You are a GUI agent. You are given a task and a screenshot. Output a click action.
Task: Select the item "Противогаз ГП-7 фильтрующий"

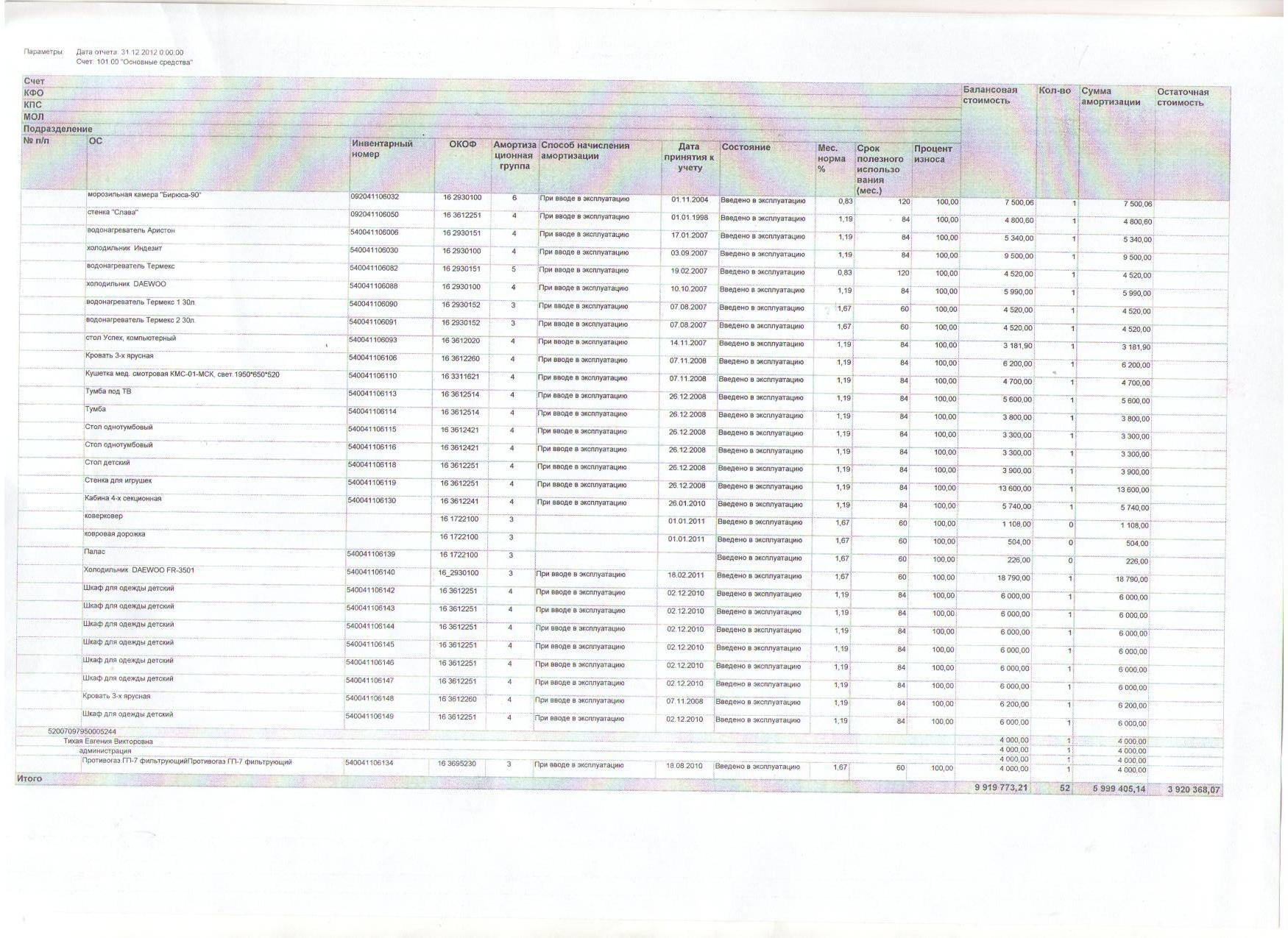(188, 761)
